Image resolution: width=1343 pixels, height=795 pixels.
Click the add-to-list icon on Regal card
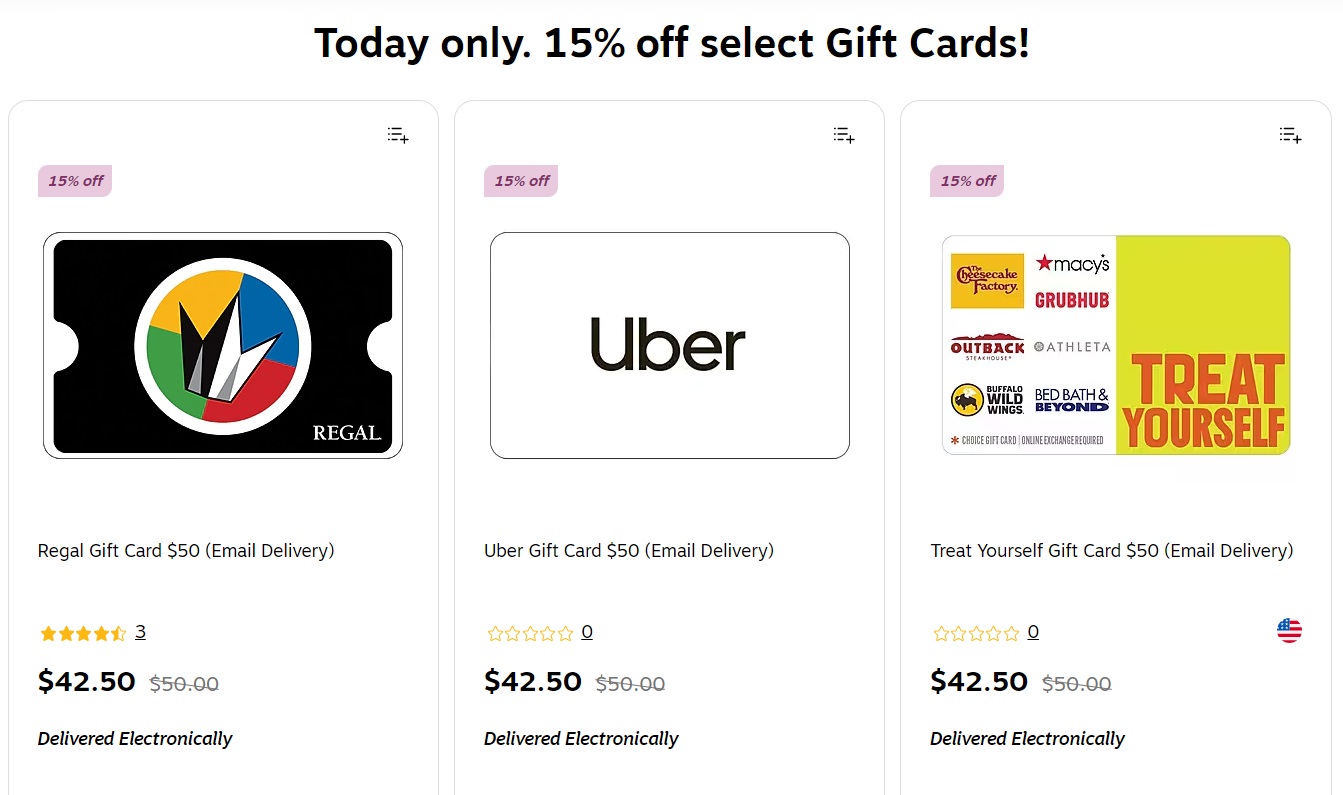(397, 134)
